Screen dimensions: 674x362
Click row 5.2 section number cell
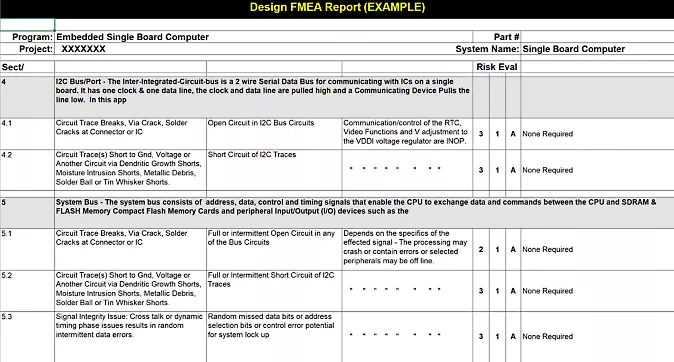click(27, 291)
